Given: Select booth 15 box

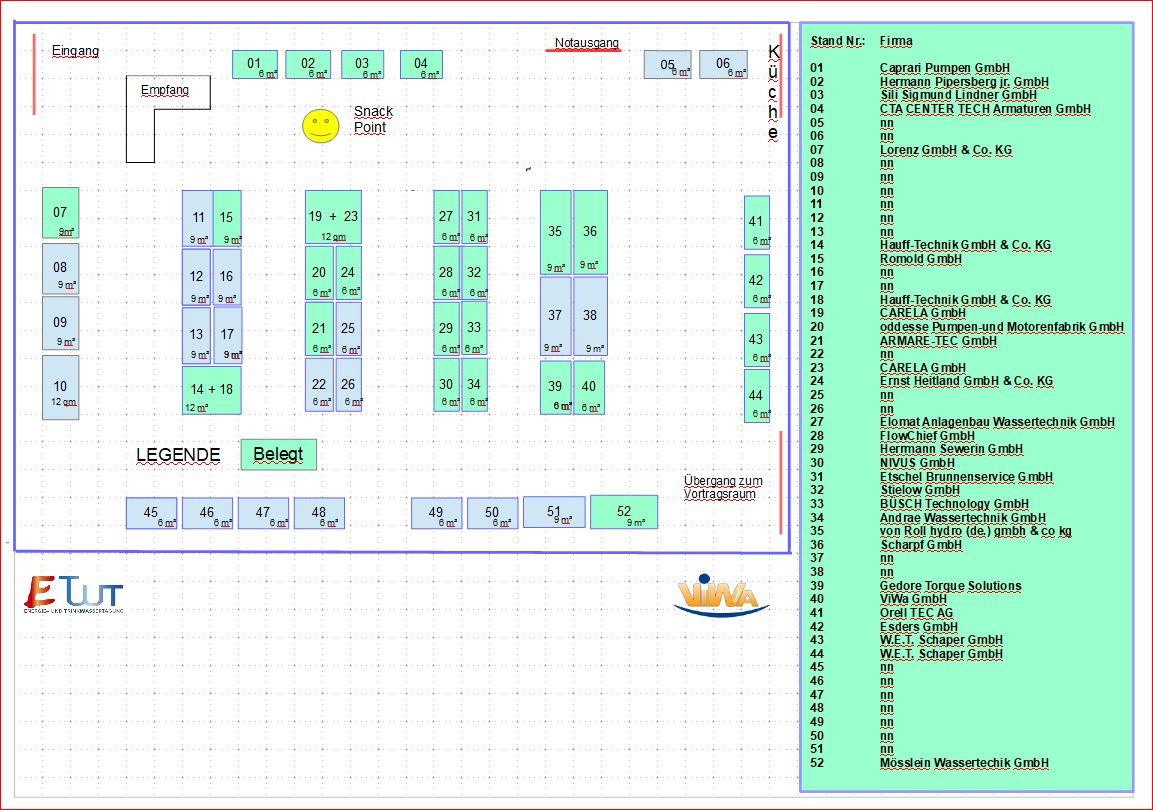Looking at the screenshot, I should 227,218.
